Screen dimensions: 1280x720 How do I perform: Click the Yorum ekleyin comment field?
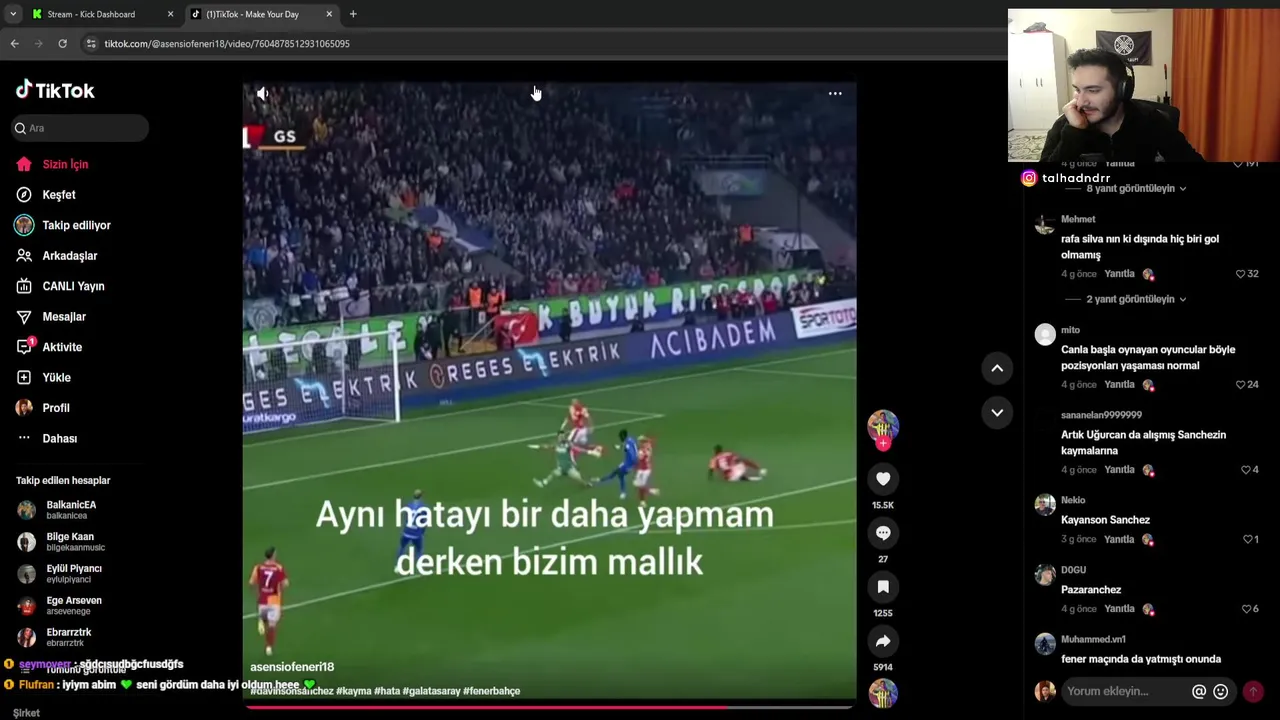(x=1125, y=691)
